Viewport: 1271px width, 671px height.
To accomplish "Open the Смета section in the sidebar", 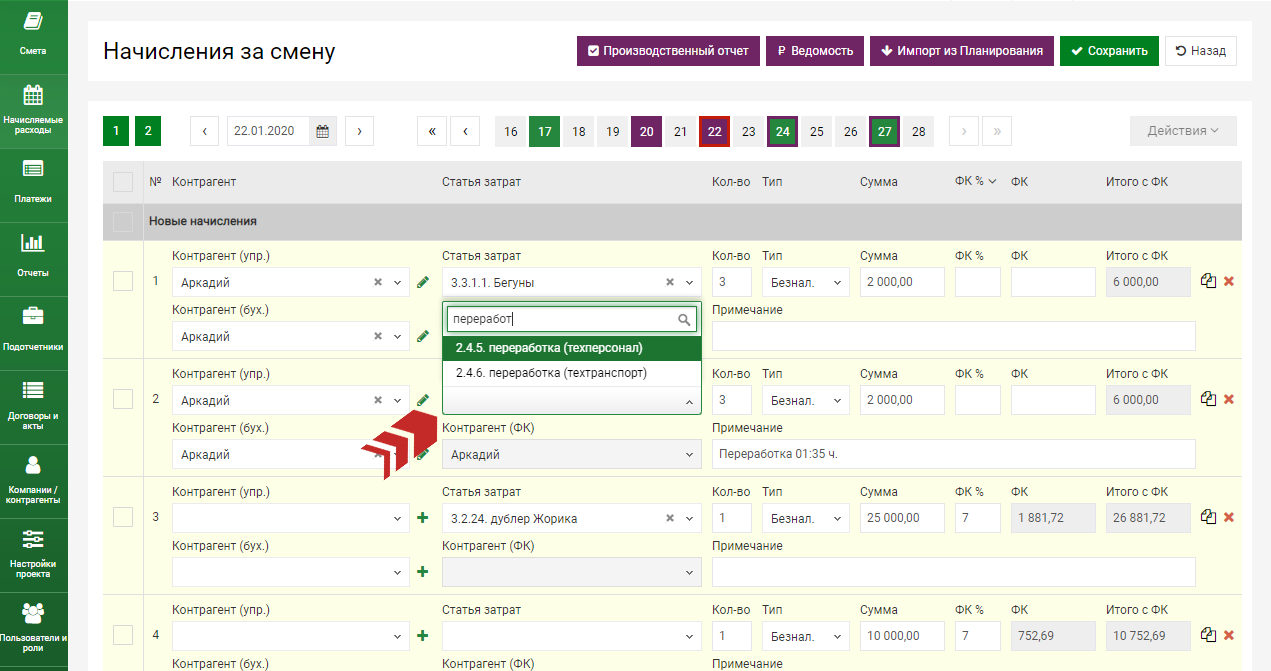I will click(x=33, y=37).
